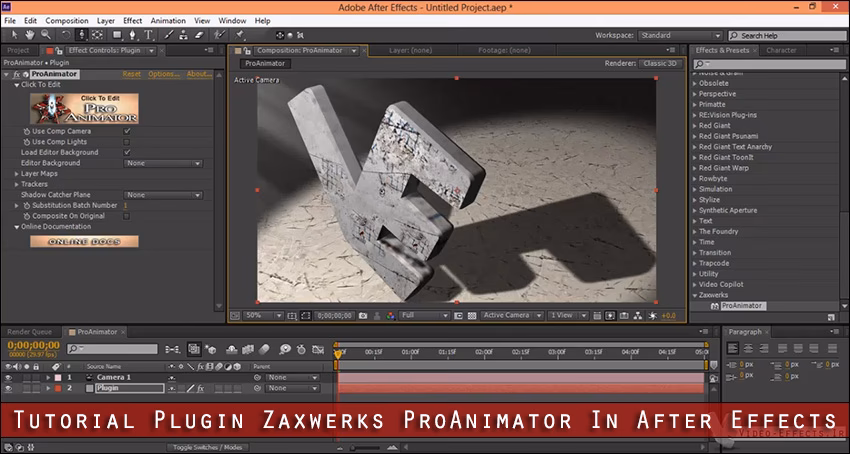Select the Unified Camera tool
This screenshot has width=850, height=454.
(82, 35)
